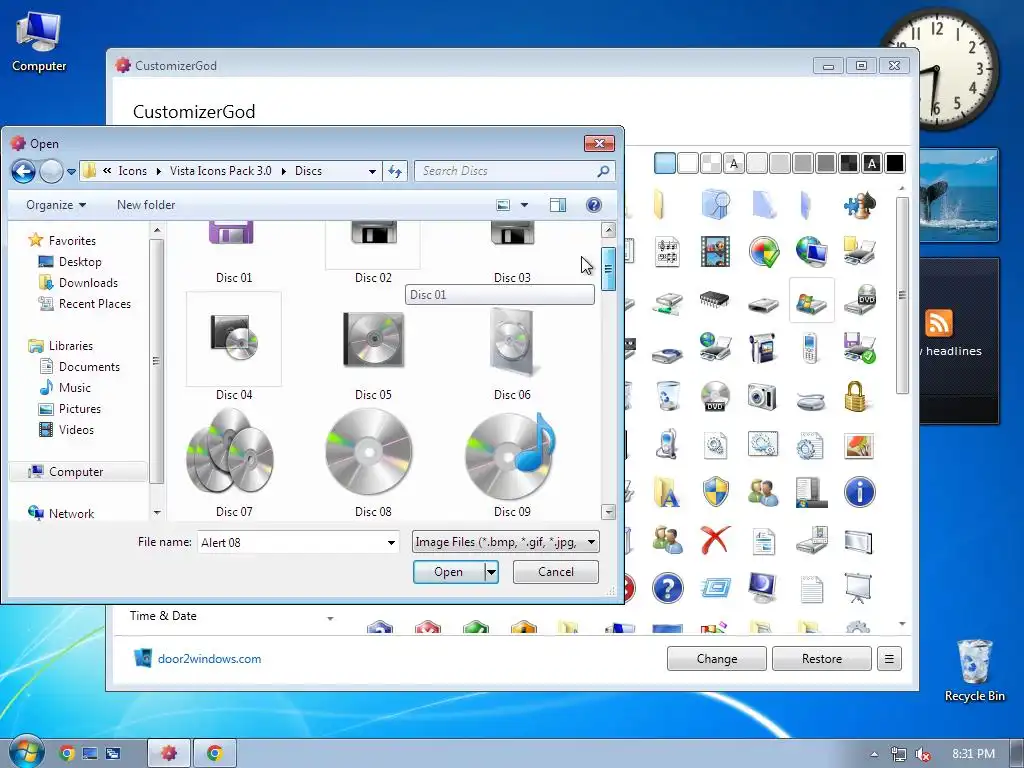
Task: Open Downloads in the navigation pane
Action: point(88,283)
